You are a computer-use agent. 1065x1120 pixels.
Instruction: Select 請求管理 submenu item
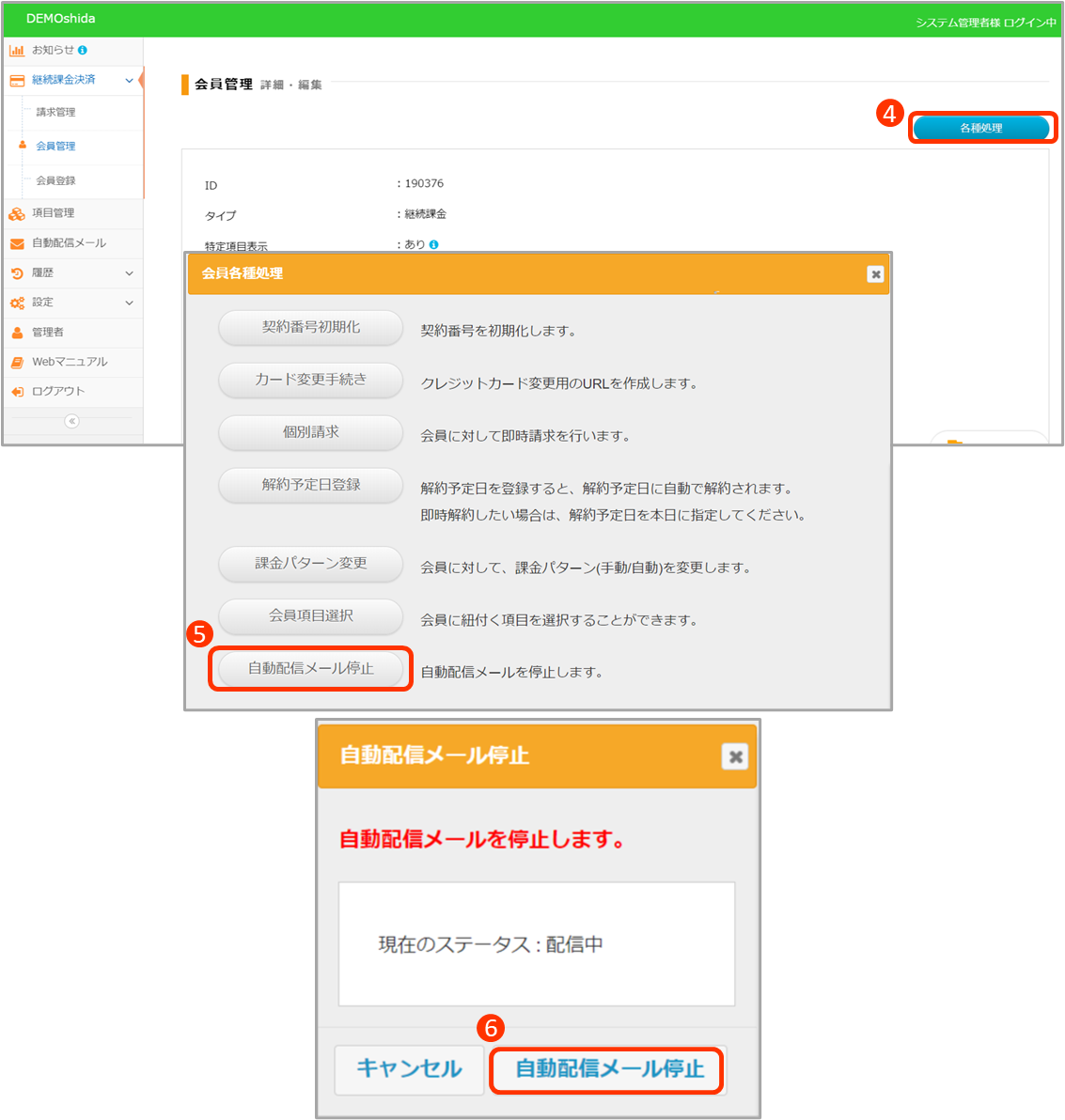pyautogui.click(x=55, y=113)
